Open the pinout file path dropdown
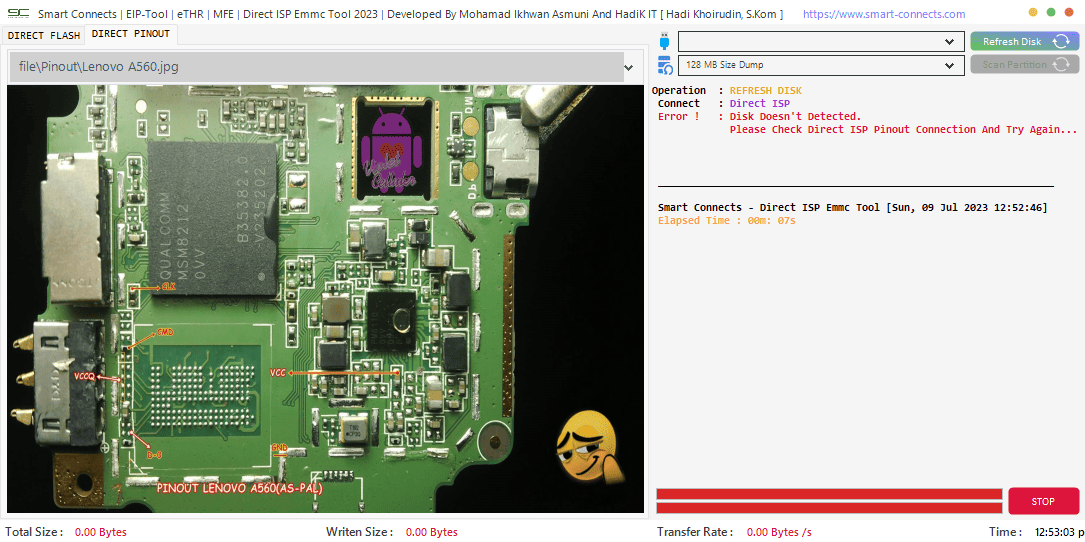This screenshot has height=542, width=1085. point(628,67)
